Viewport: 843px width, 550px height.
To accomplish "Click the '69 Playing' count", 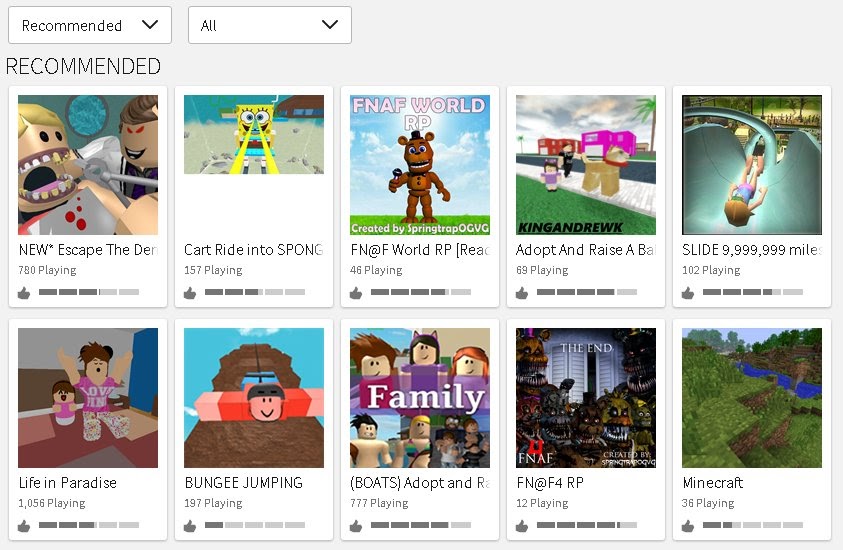I will coord(542,270).
